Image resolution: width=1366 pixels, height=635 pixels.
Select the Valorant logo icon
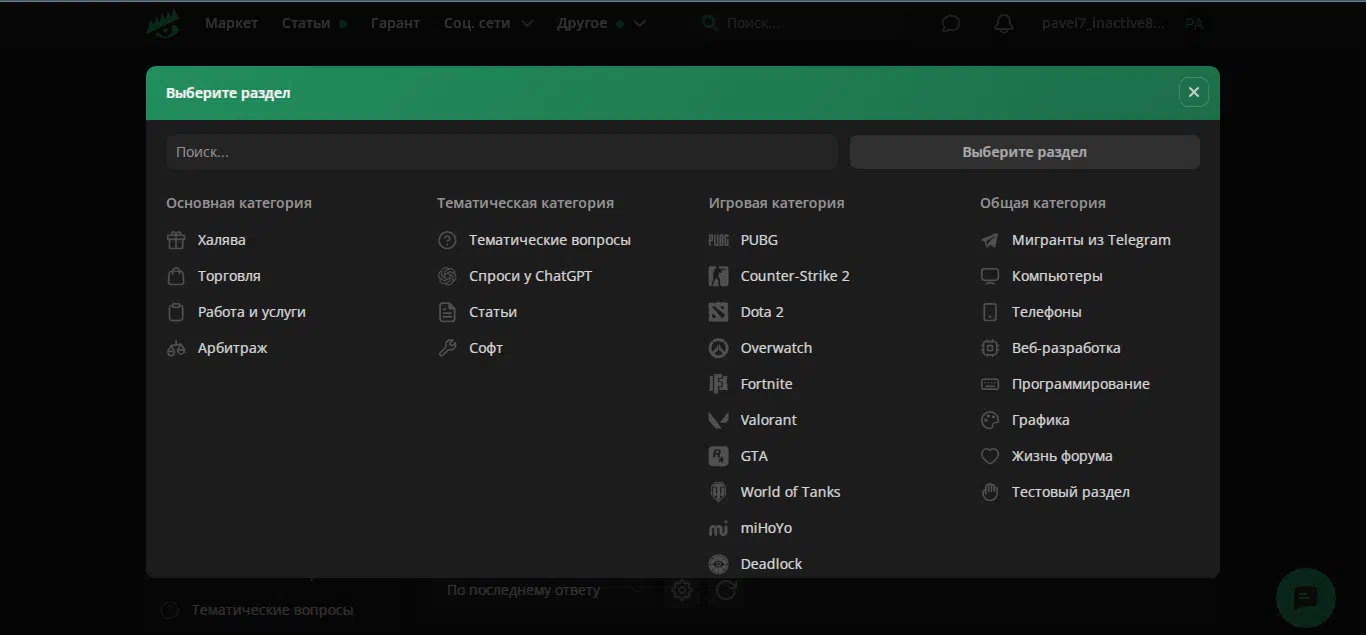coord(718,420)
